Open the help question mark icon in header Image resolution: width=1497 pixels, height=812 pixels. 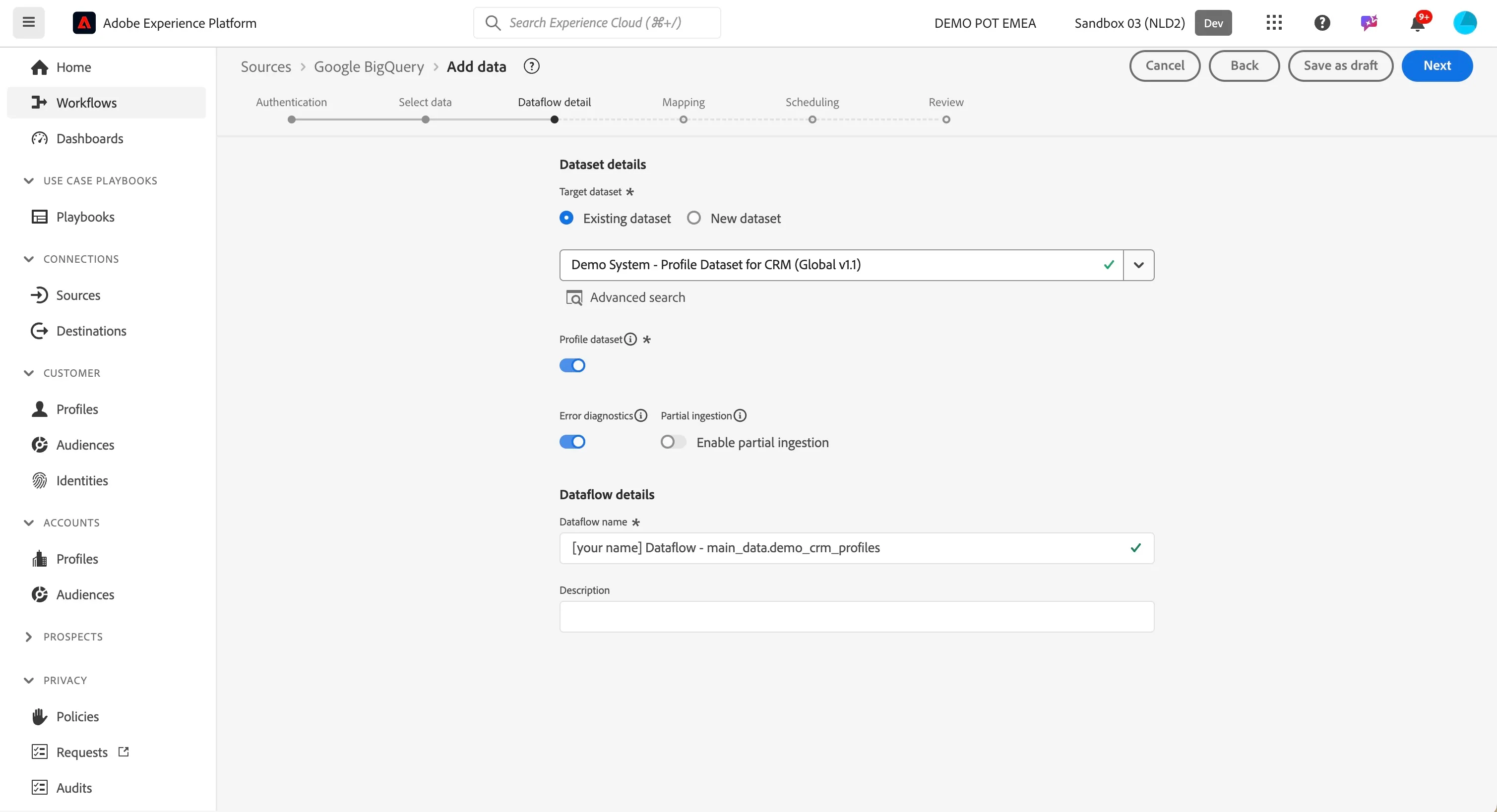click(1322, 23)
